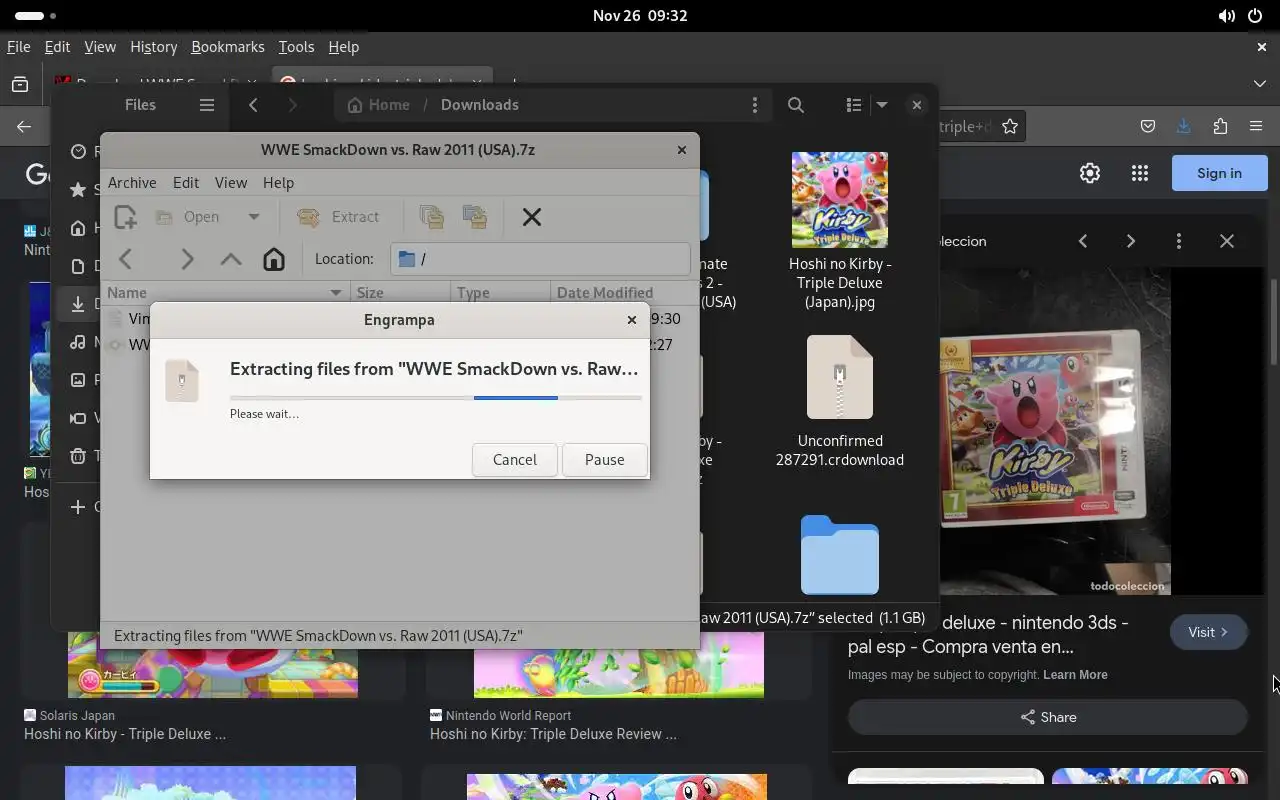Go forward in Engrampa archive navigation
1280x800 pixels.
coord(187,259)
